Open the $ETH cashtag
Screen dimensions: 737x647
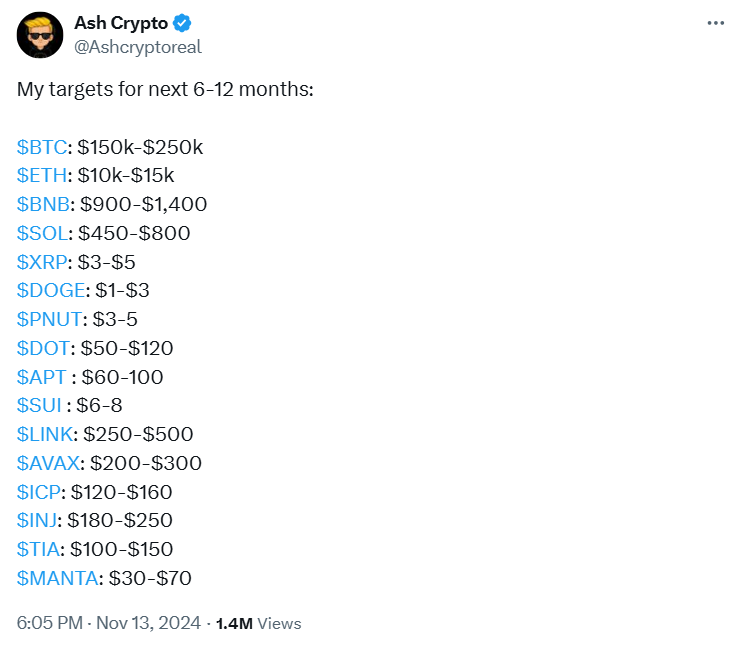[x=41, y=176]
